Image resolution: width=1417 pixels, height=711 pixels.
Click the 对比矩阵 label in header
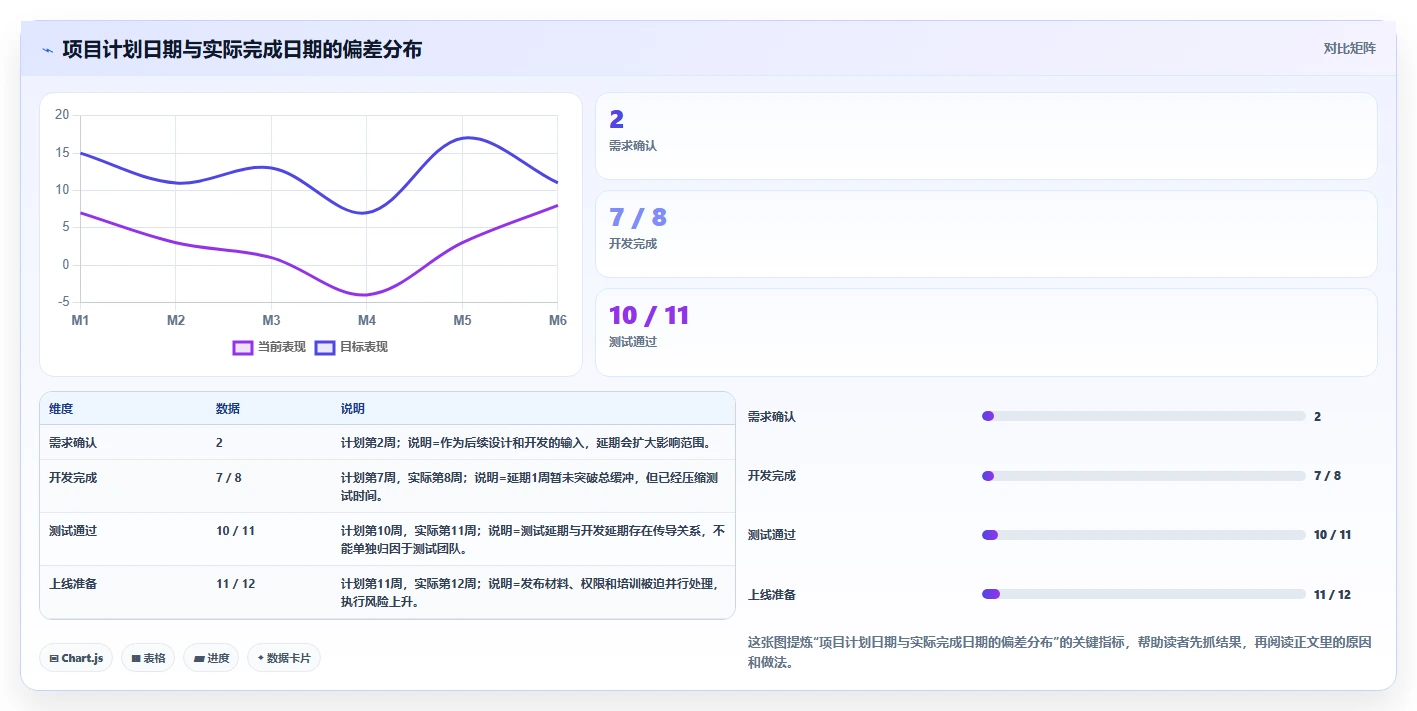pyautogui.click(x=1349, y=48)
